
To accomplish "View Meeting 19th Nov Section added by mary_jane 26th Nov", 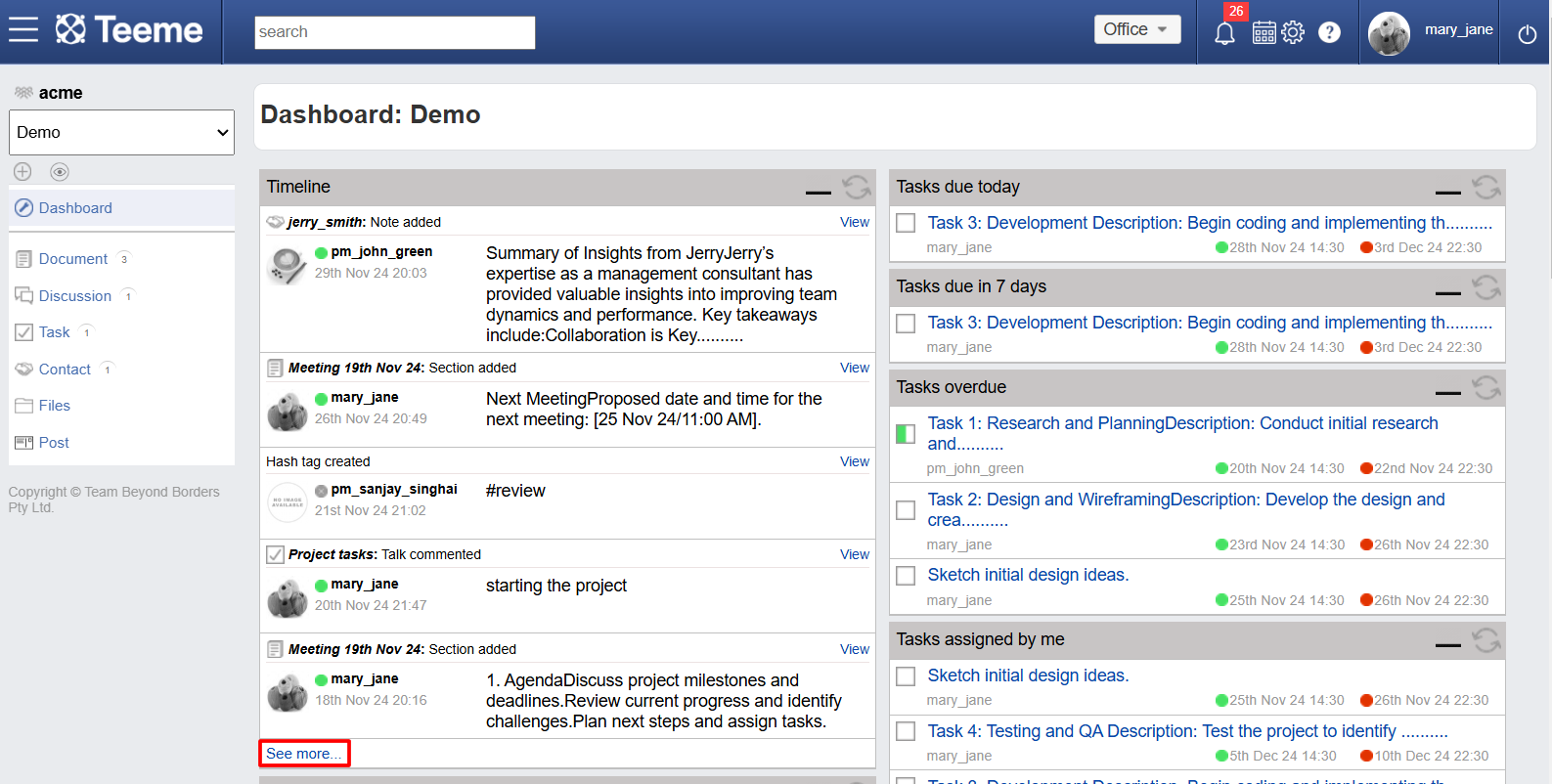I will tap(855, 368).
